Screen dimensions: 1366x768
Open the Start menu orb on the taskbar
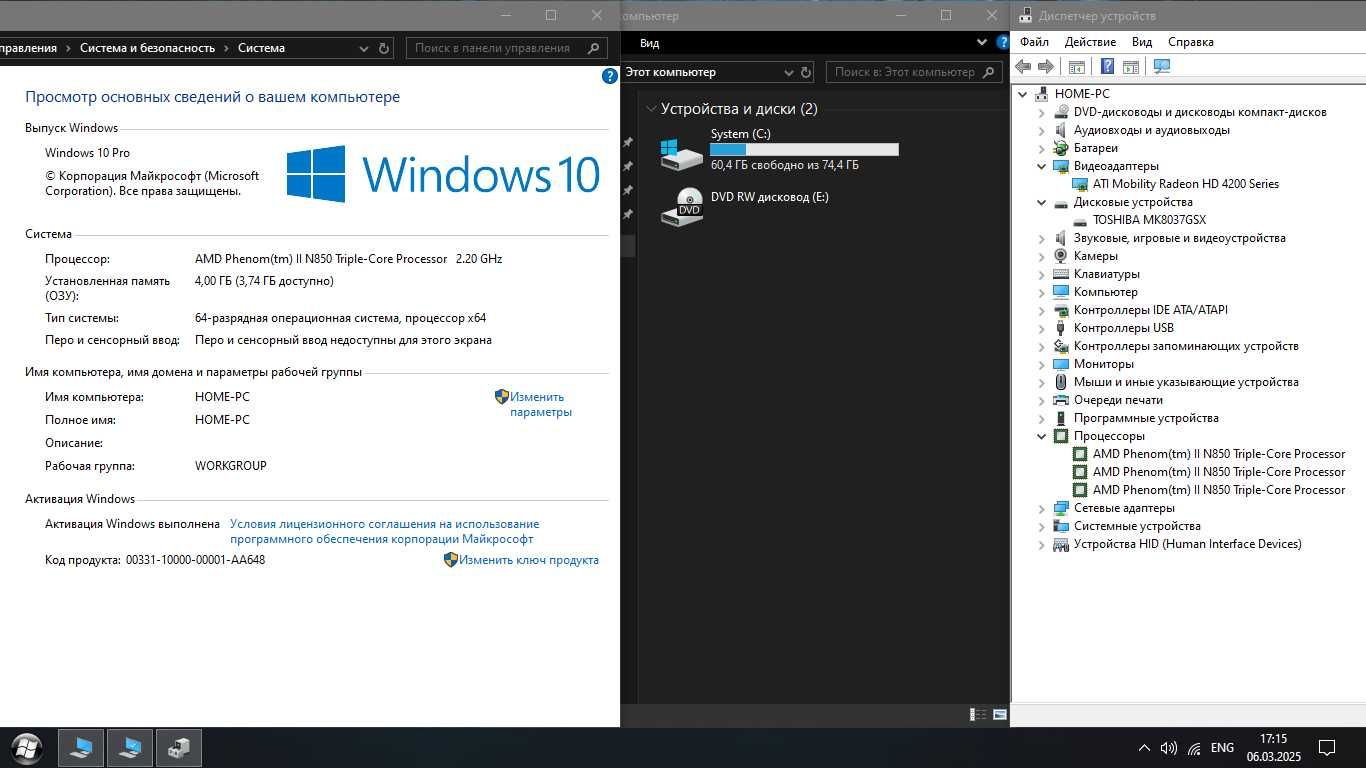click(27, 748)
